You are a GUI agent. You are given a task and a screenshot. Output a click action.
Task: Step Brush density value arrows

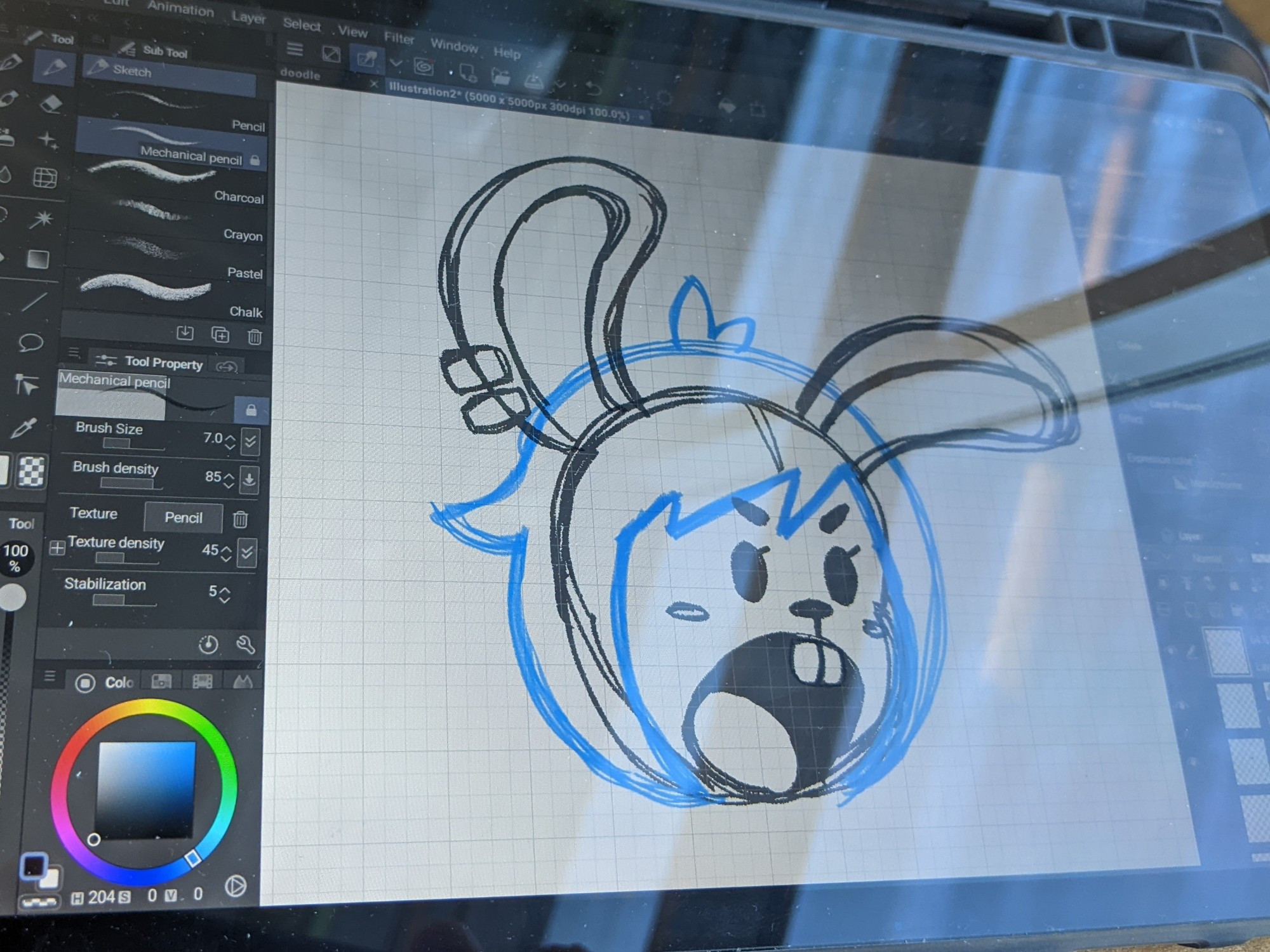point(229,480)
